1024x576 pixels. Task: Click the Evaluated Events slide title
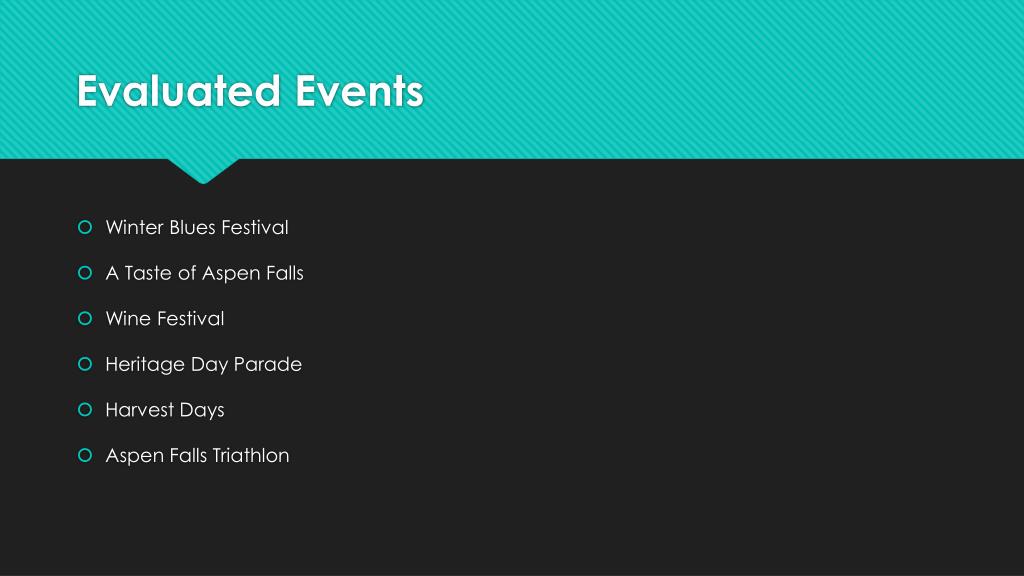point(250,91)
